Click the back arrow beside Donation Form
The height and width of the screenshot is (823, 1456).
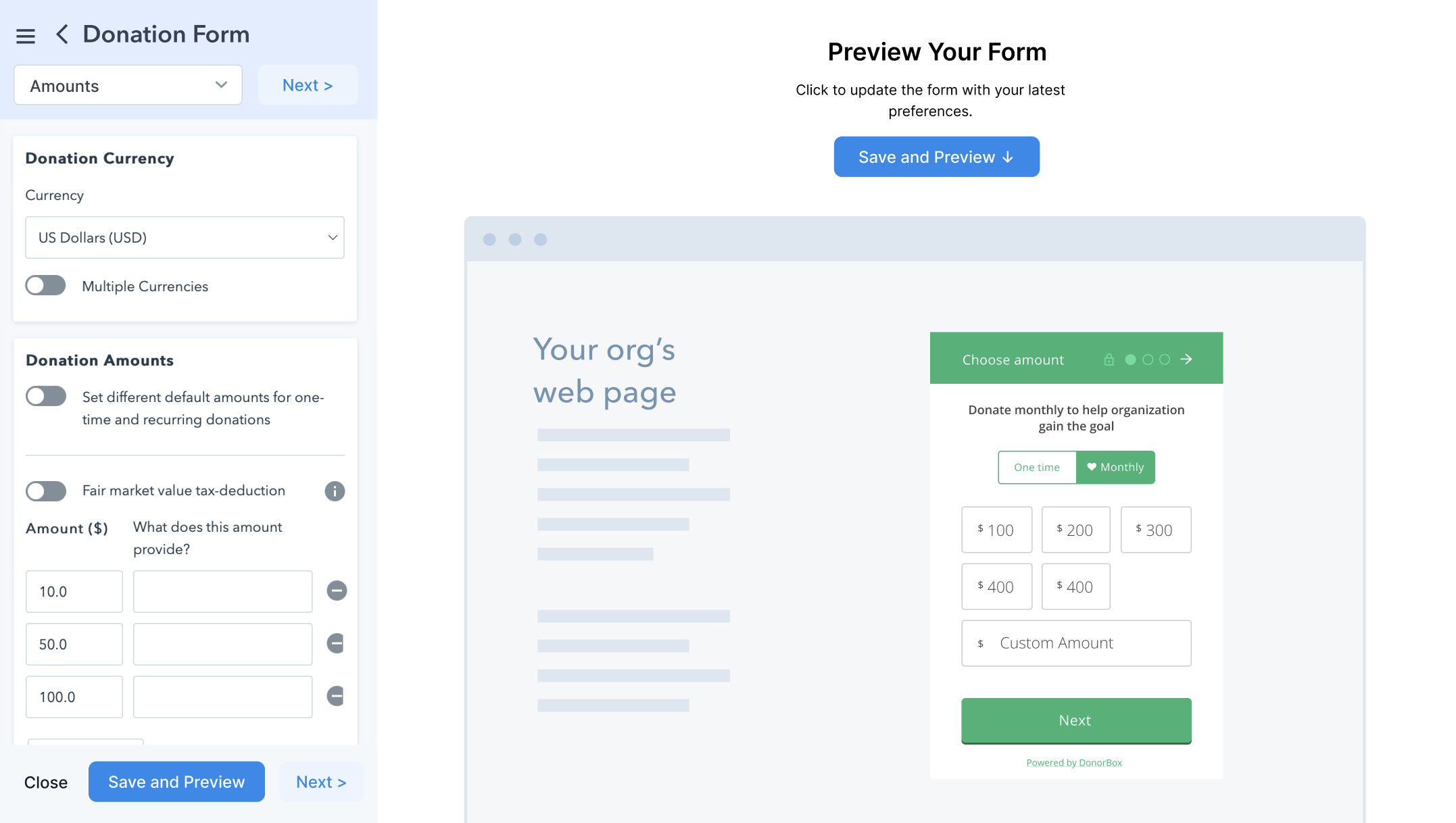point(62,34)
